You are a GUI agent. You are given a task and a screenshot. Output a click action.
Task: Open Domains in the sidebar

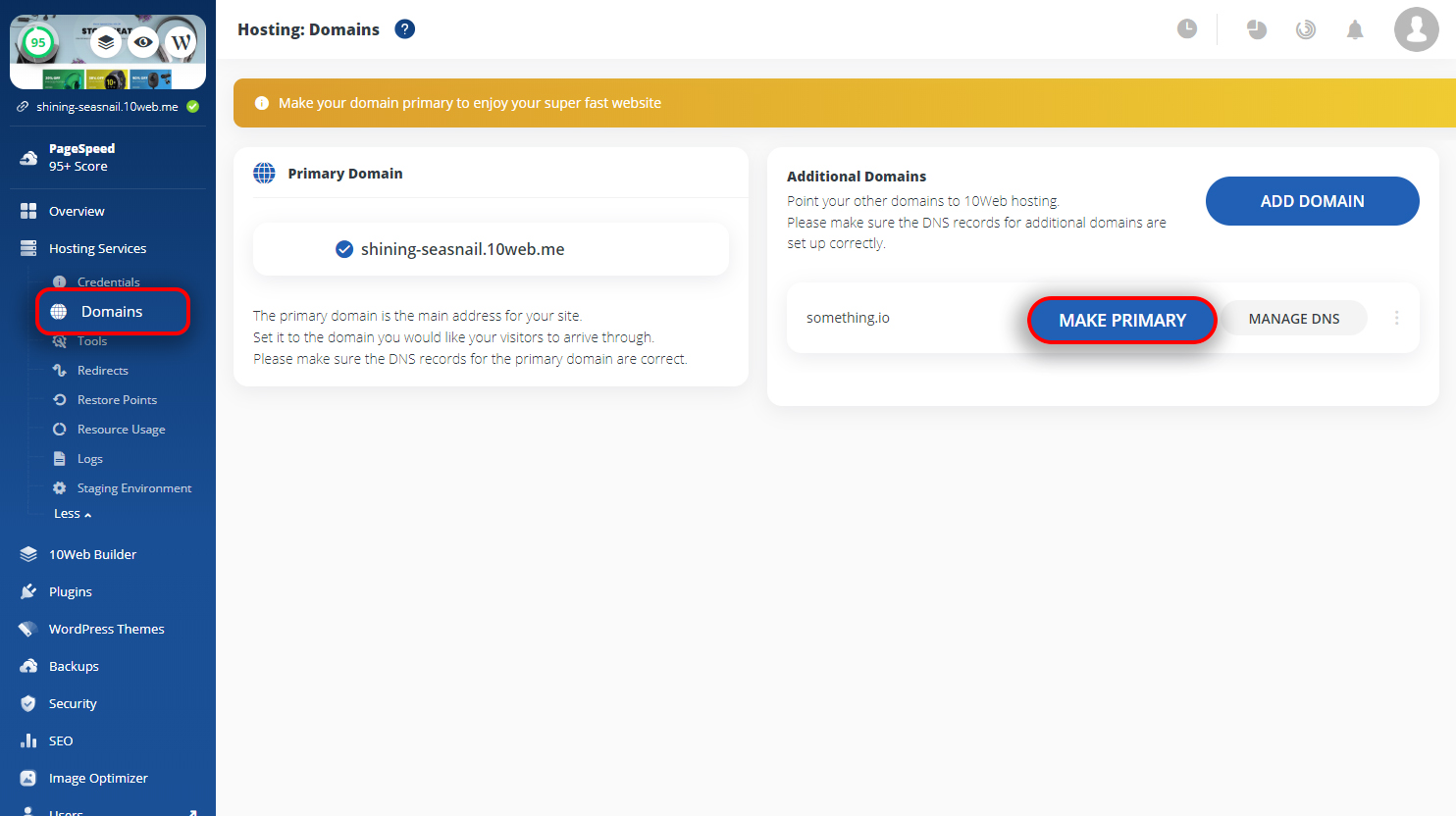pyautogui.click(x=112, y=312)
